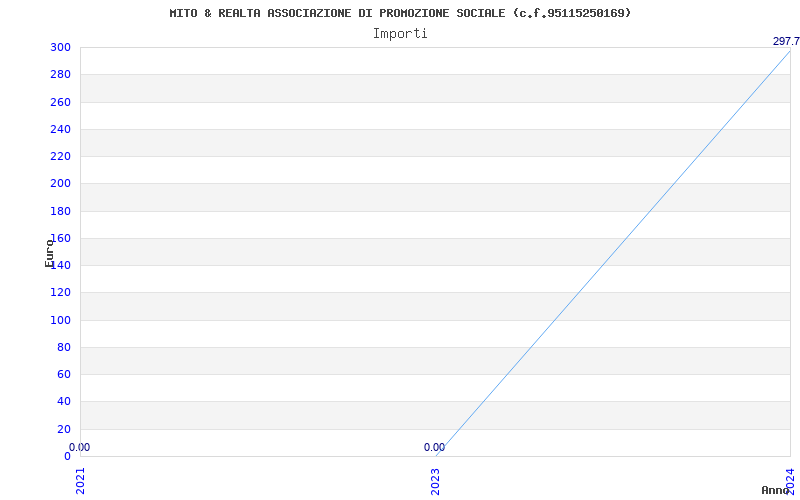Select the 297.7 data label
This screenshot has height=500, width=800.
786,41
